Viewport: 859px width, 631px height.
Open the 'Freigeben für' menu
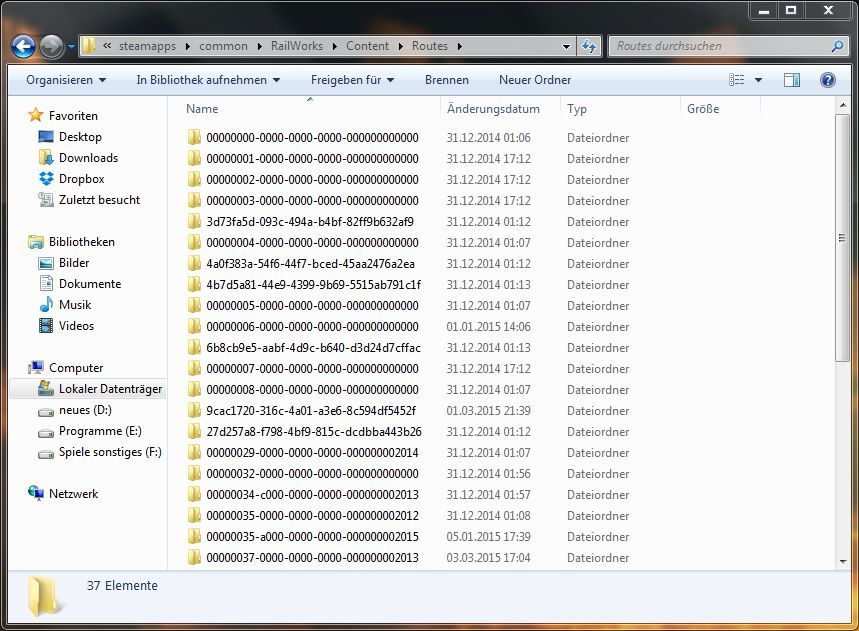352,80
